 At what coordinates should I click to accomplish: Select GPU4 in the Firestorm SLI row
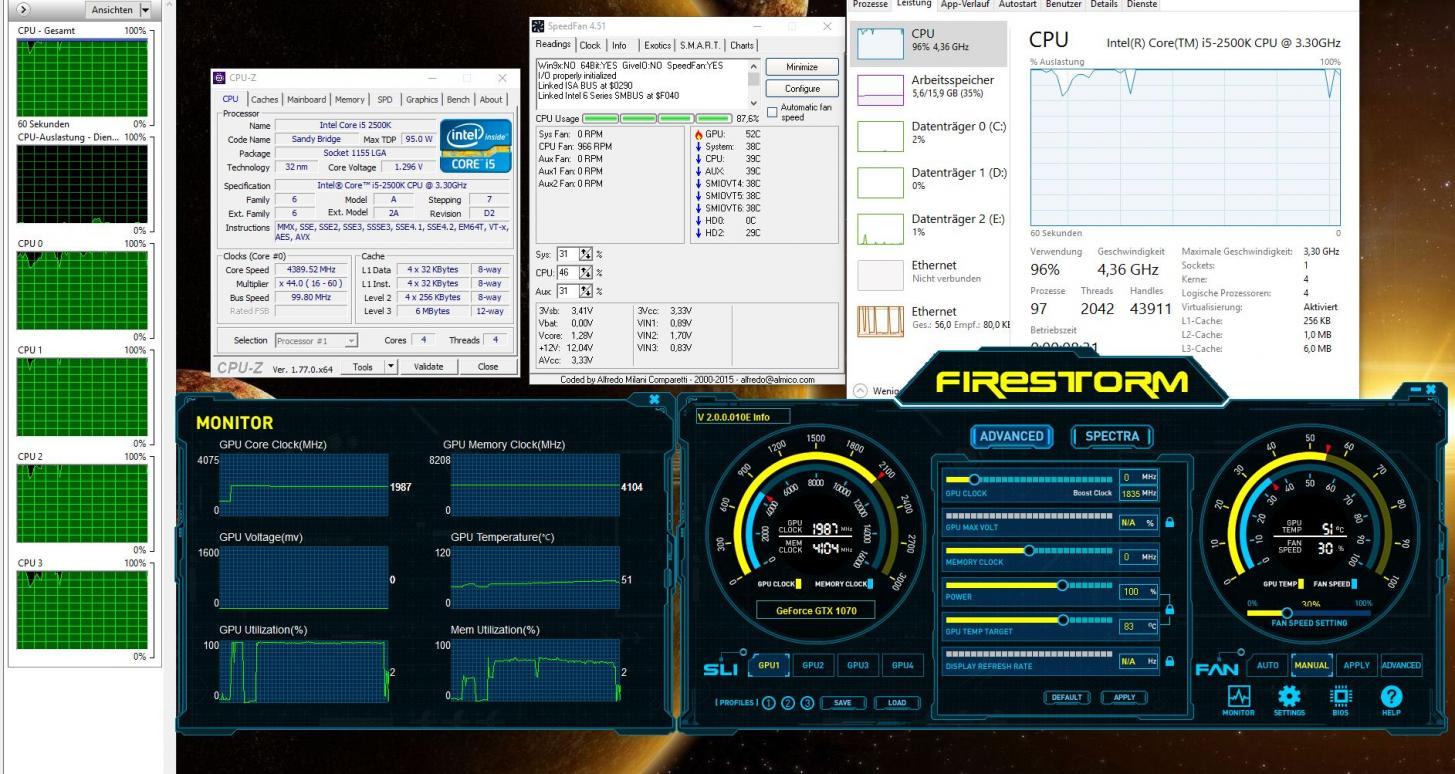point(903,666)
